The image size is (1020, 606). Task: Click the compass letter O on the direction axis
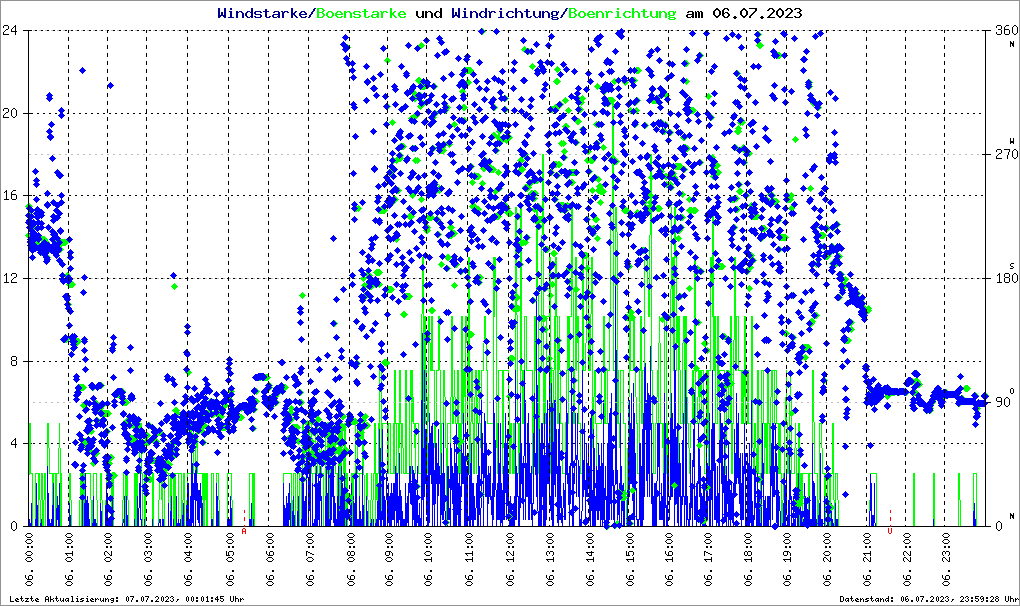click(x=1012, y=390)
